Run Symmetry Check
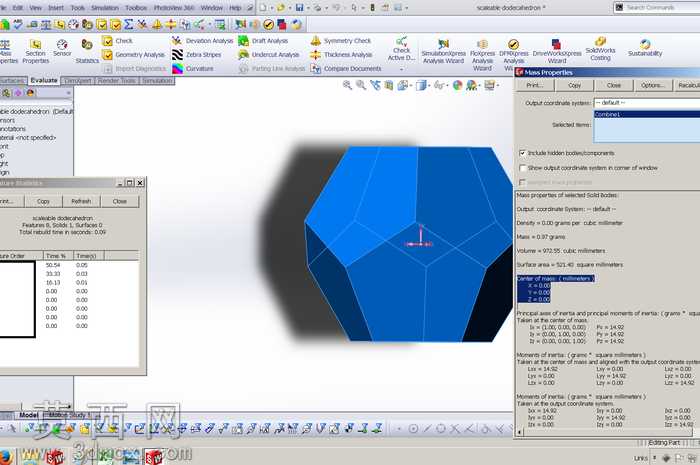The width and height of the screenshot is (700, 465). click(341, 41)
